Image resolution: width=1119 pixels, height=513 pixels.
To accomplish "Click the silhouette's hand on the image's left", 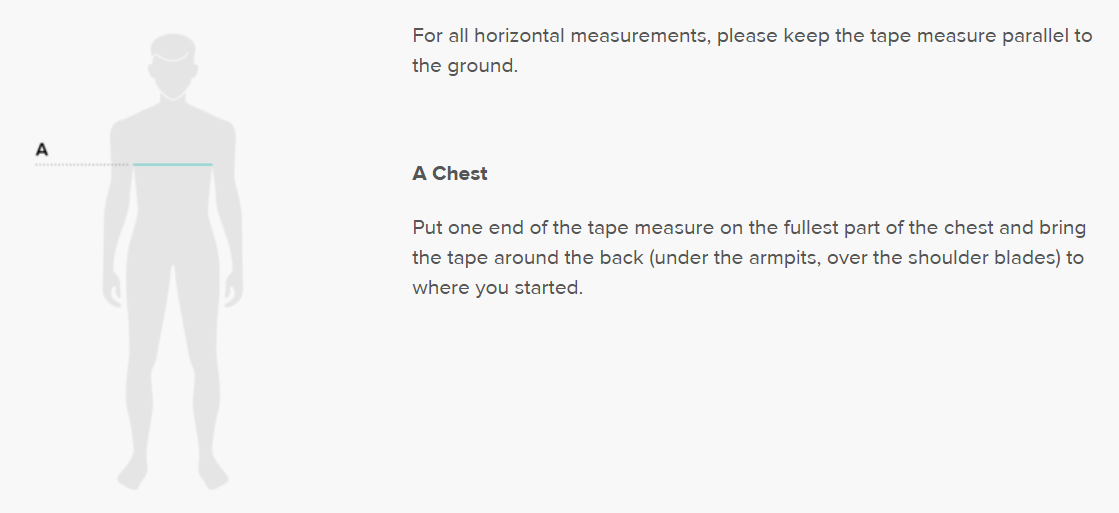I will pyautogui.click(x=112, y=292).
